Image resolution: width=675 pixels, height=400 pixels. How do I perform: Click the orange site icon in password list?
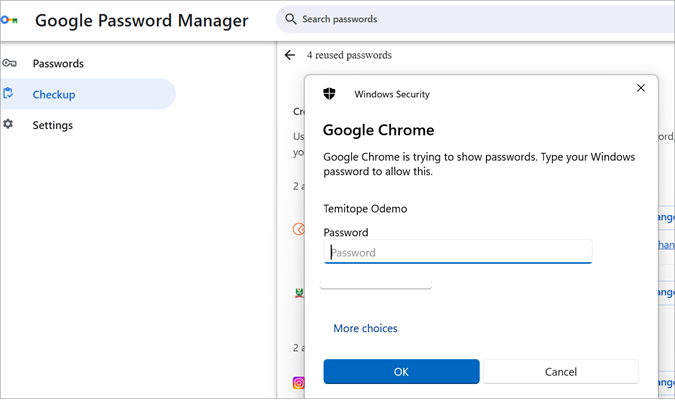tap(299, 229)
